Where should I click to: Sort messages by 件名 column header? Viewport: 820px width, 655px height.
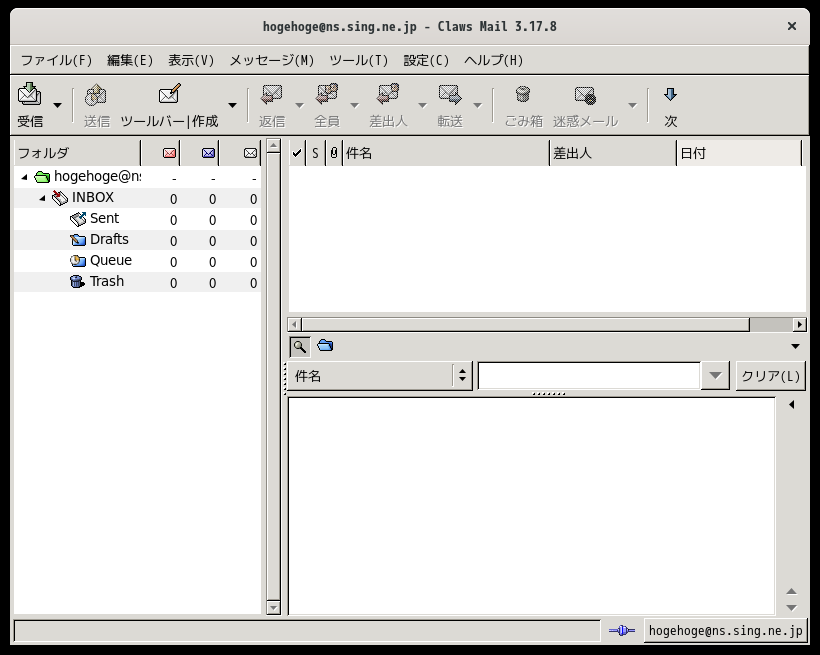(x=446, y=153)
